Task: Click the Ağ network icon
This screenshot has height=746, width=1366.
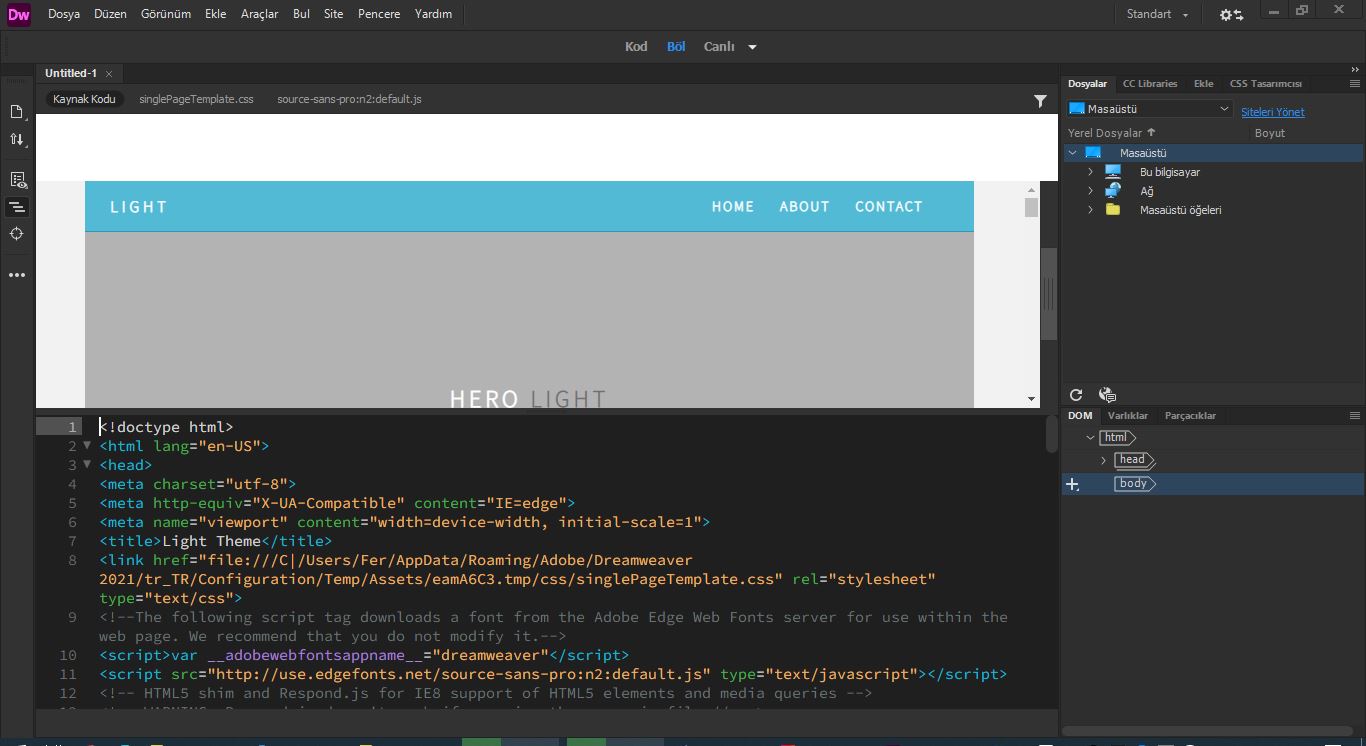Action: pyautogui.click(x=1113, y=191)
